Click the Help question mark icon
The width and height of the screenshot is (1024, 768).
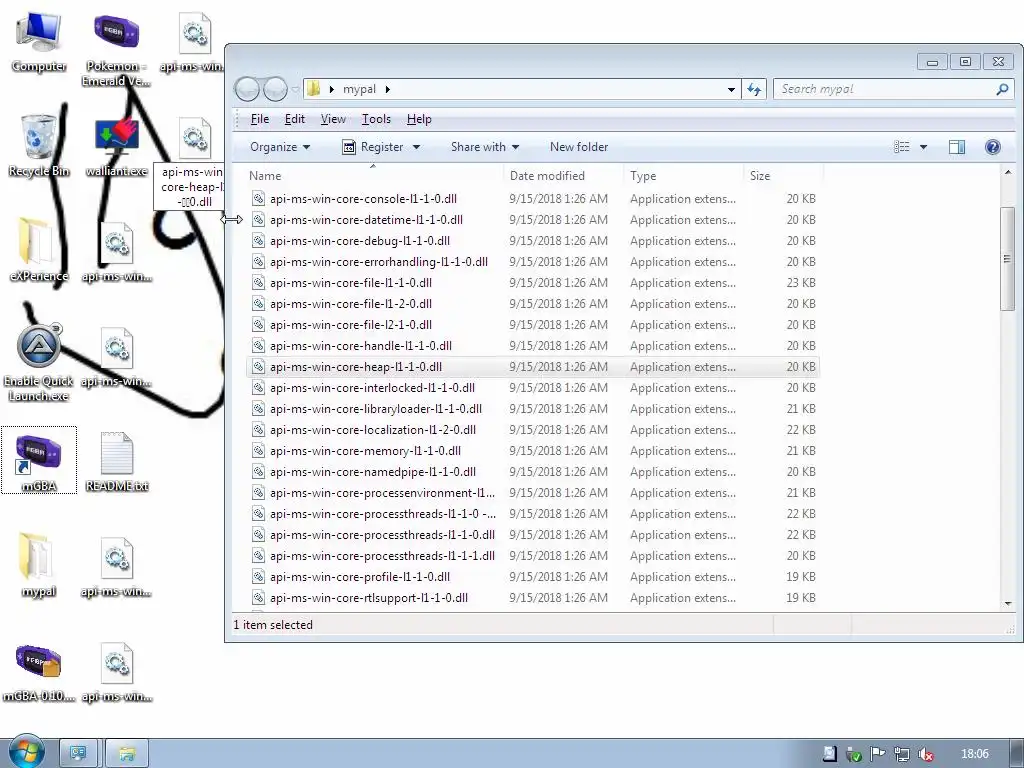(992, 147)
